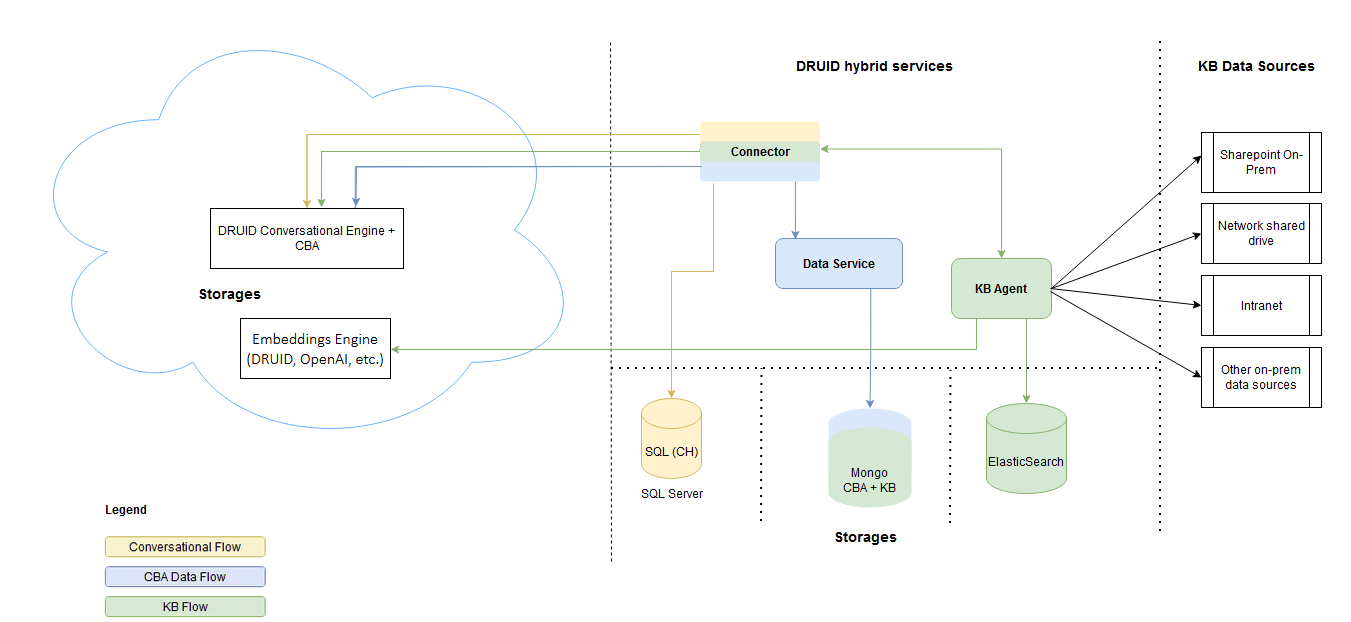Click the Data Service node
This screenshot has width=1351, height=622.
pyautogui.click(x=838, y=264)
